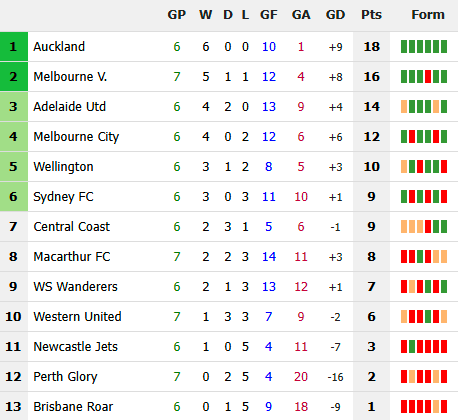458x420 pixels.
Task: Click the Pts column header
Action: coord(371,15)
